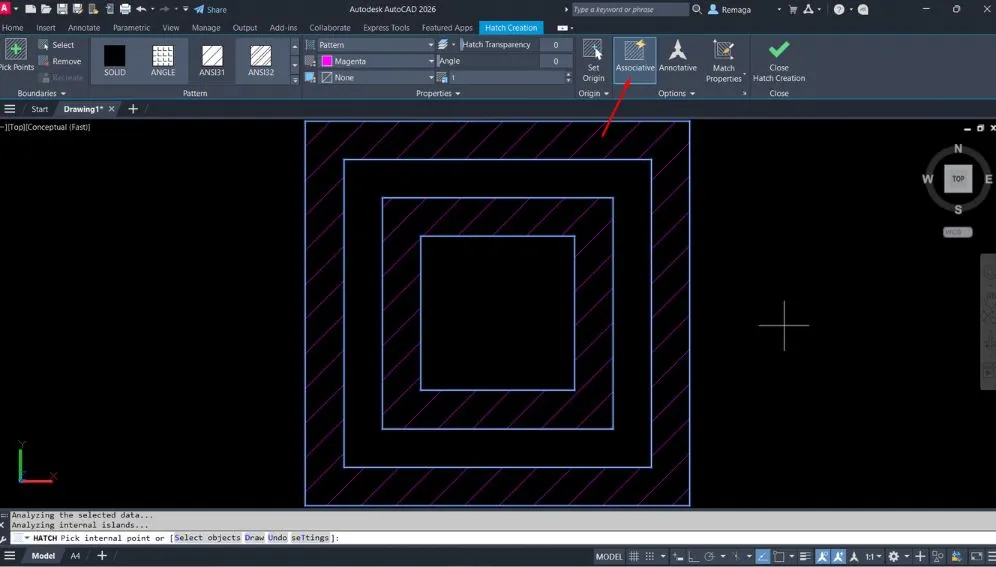
Task: Expand the Options panel arrow
Action: pos(691,94)
